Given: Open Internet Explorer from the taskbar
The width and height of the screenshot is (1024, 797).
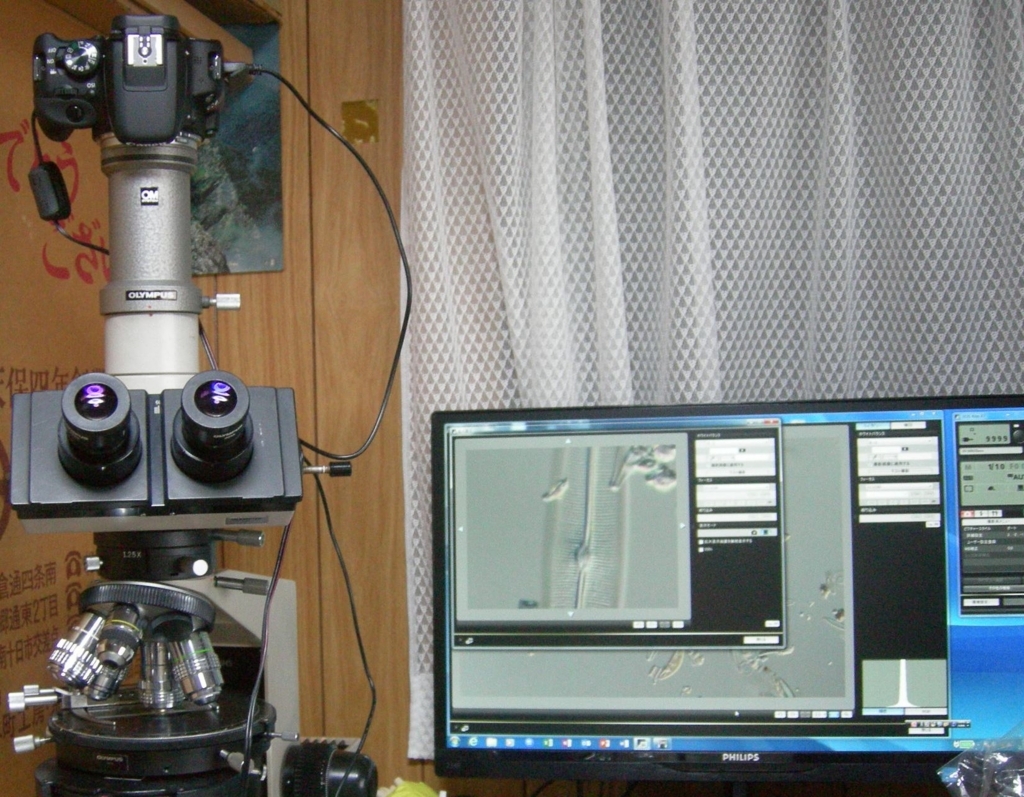Looking at the screenshot, I should (x=473, y=742).
